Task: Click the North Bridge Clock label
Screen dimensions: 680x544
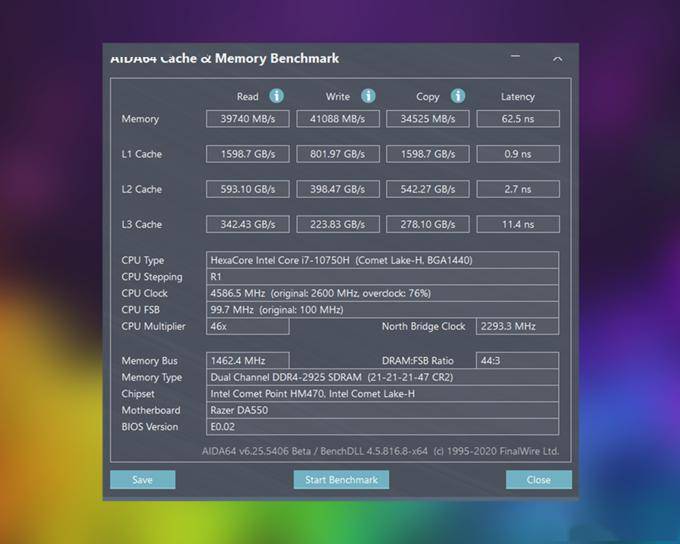Action: click(423, 326)
